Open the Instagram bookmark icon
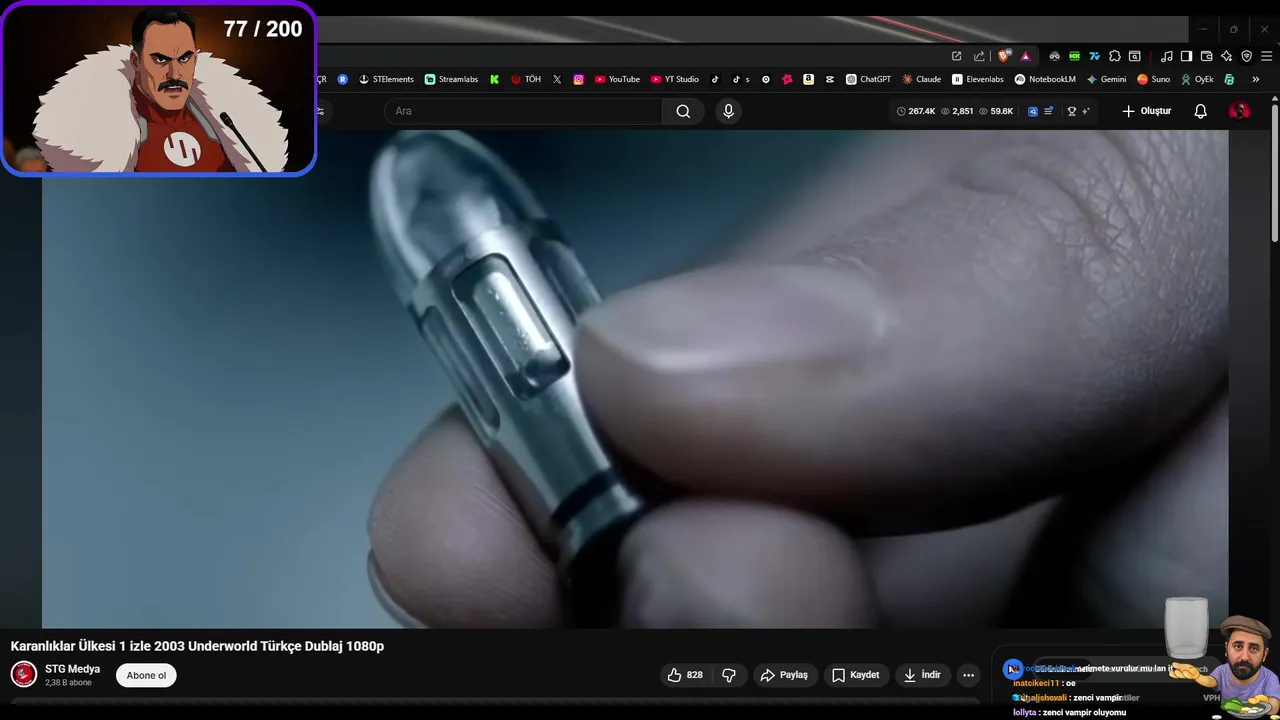This screenshot has width=1280, height=720. [x=578, y=79]
